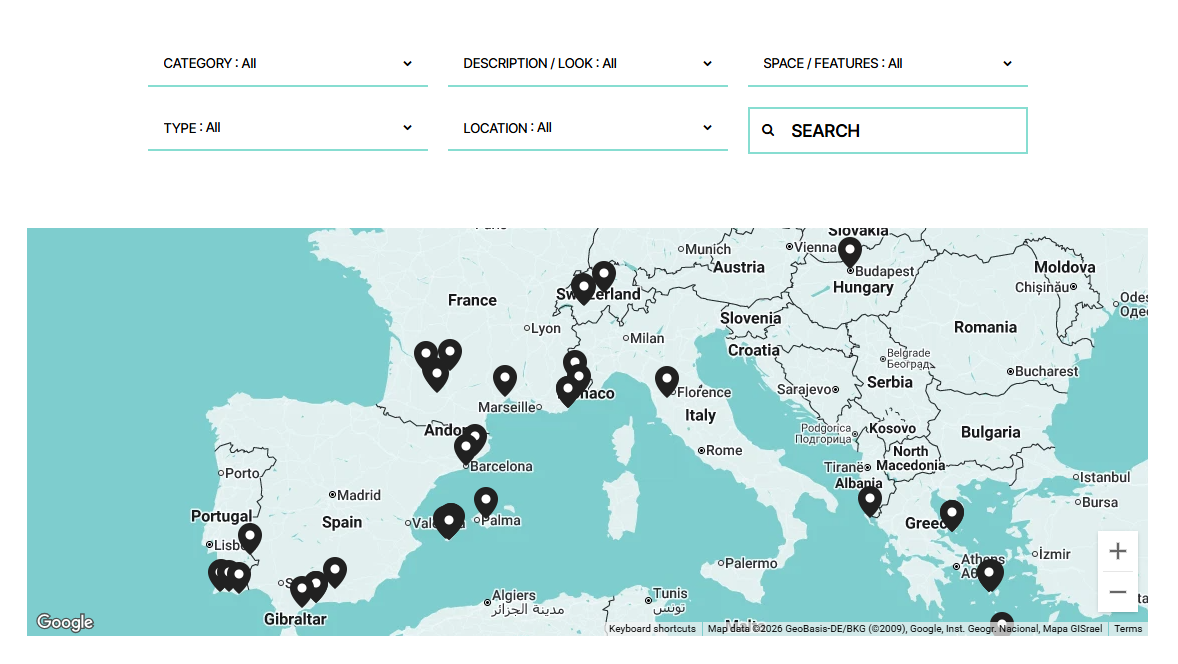The width and height of the screenshot is (1178, 664).
Task: Select the left pin over Switzerland label
Action: (583, 289)
